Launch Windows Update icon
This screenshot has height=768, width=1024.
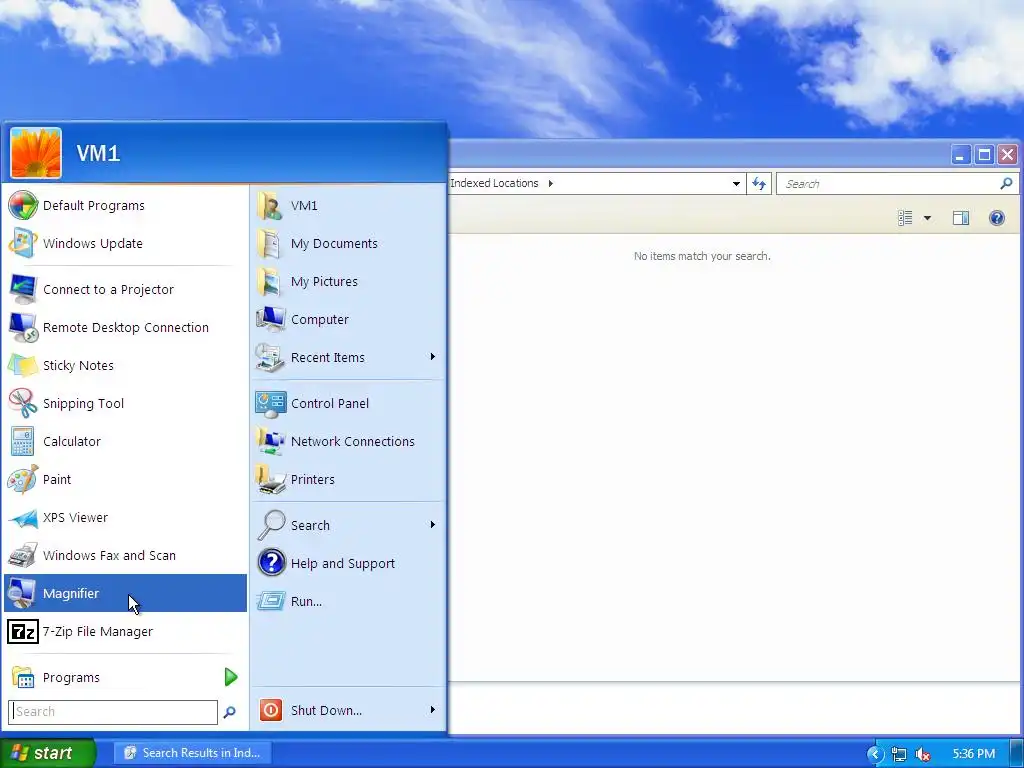click(23, 243)
